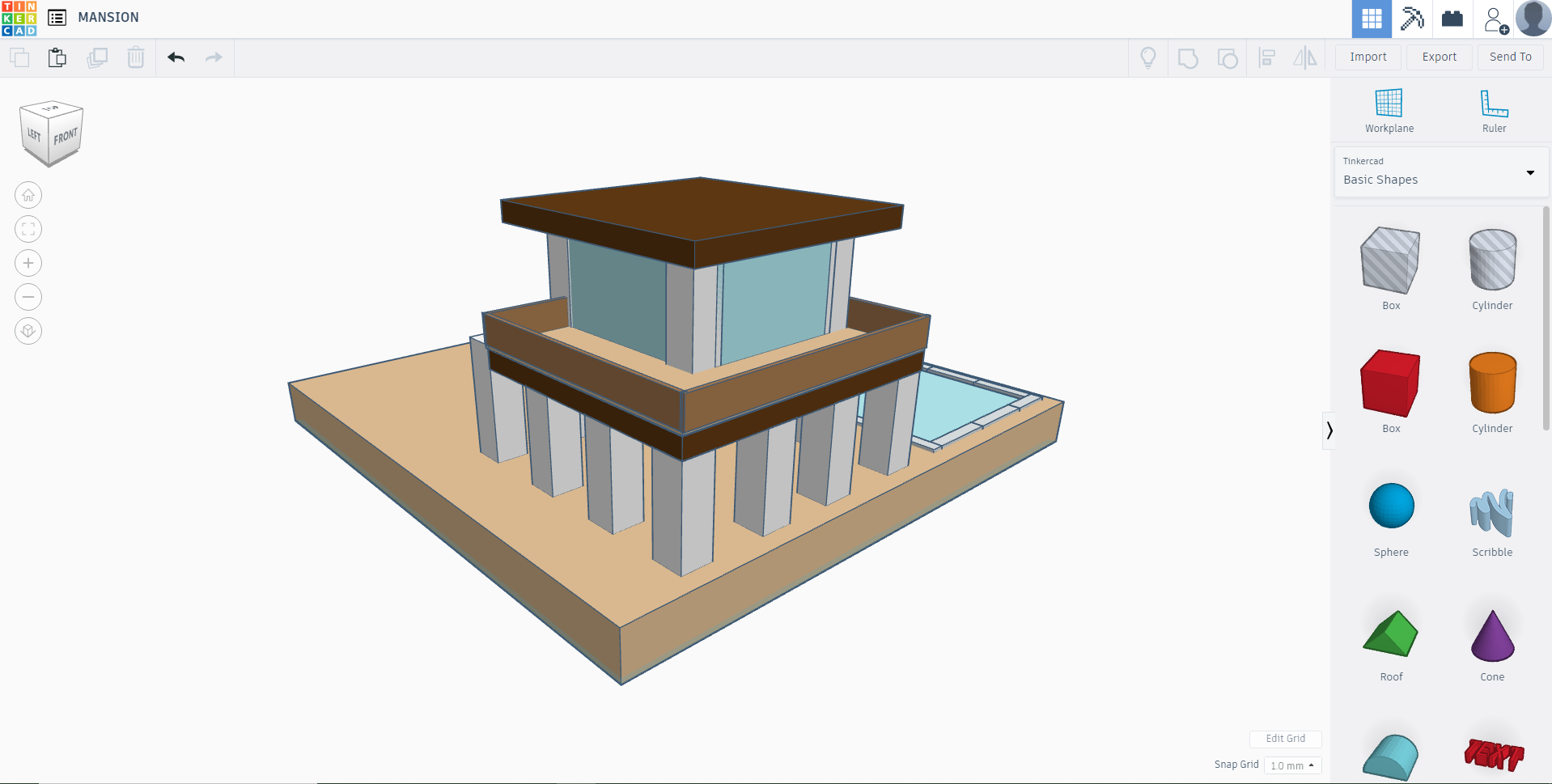The width and height of the screenshot is (1552, 784).
Task: Select the Ungroup tool
Action: [1228, 57]
